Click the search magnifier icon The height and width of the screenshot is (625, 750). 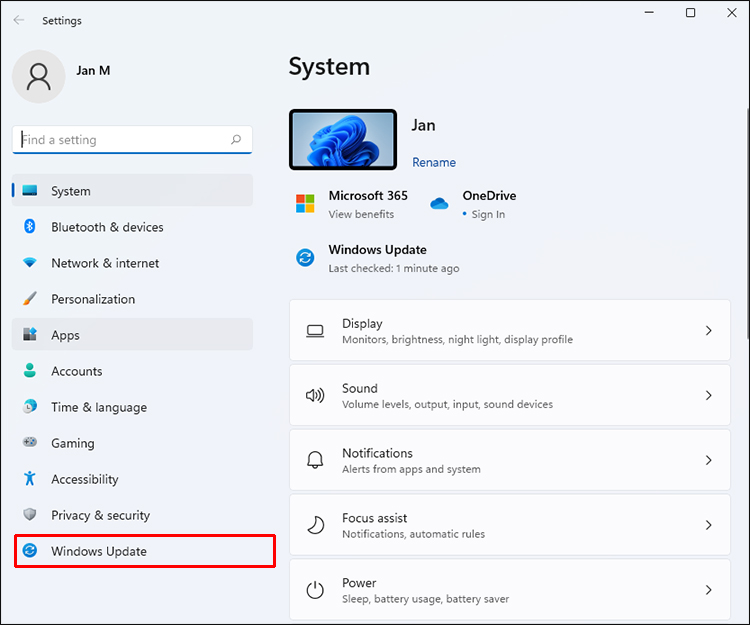tap(236, 140)
